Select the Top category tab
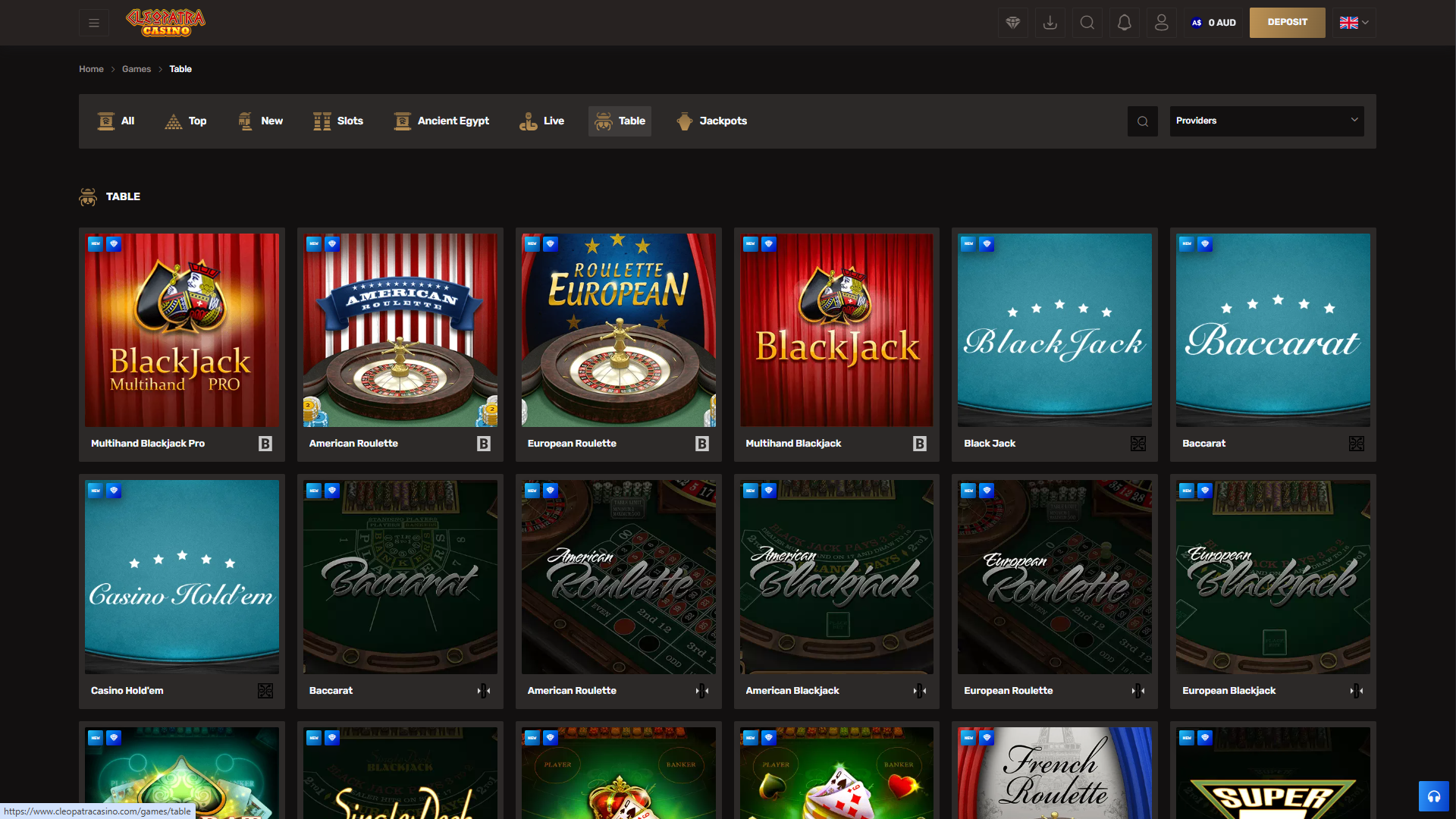The height and width of the screenshot is (819, 1456). (x=186, y=121)
